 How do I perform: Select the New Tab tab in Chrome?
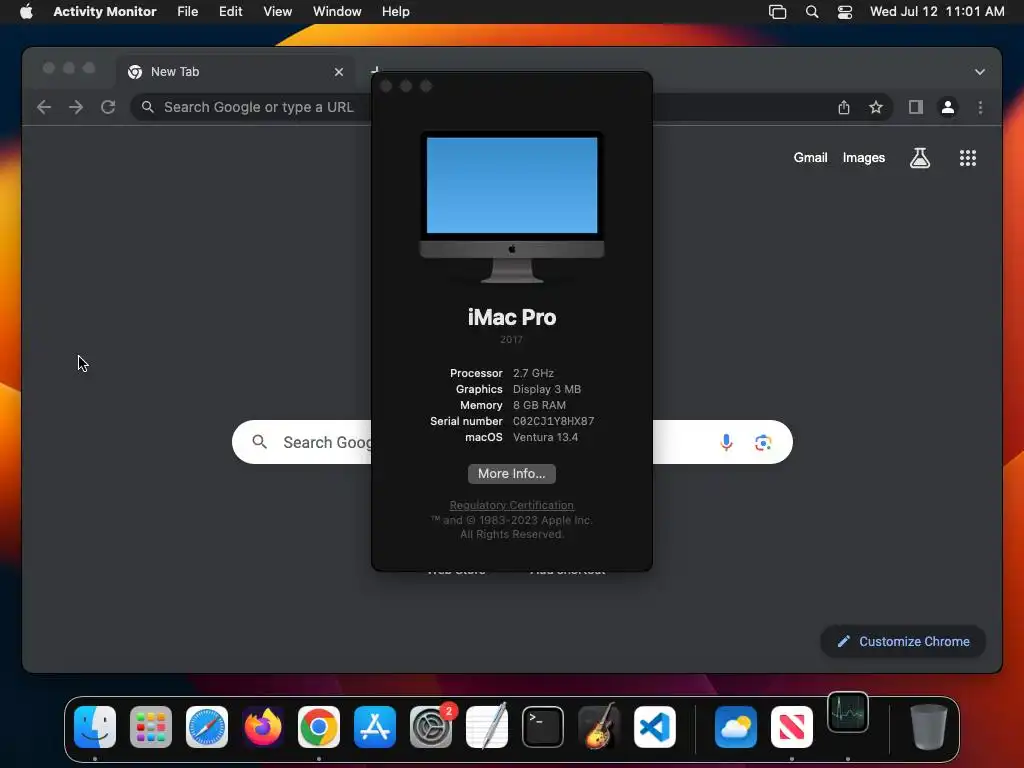pyautogui.click(x=235, y=72)
